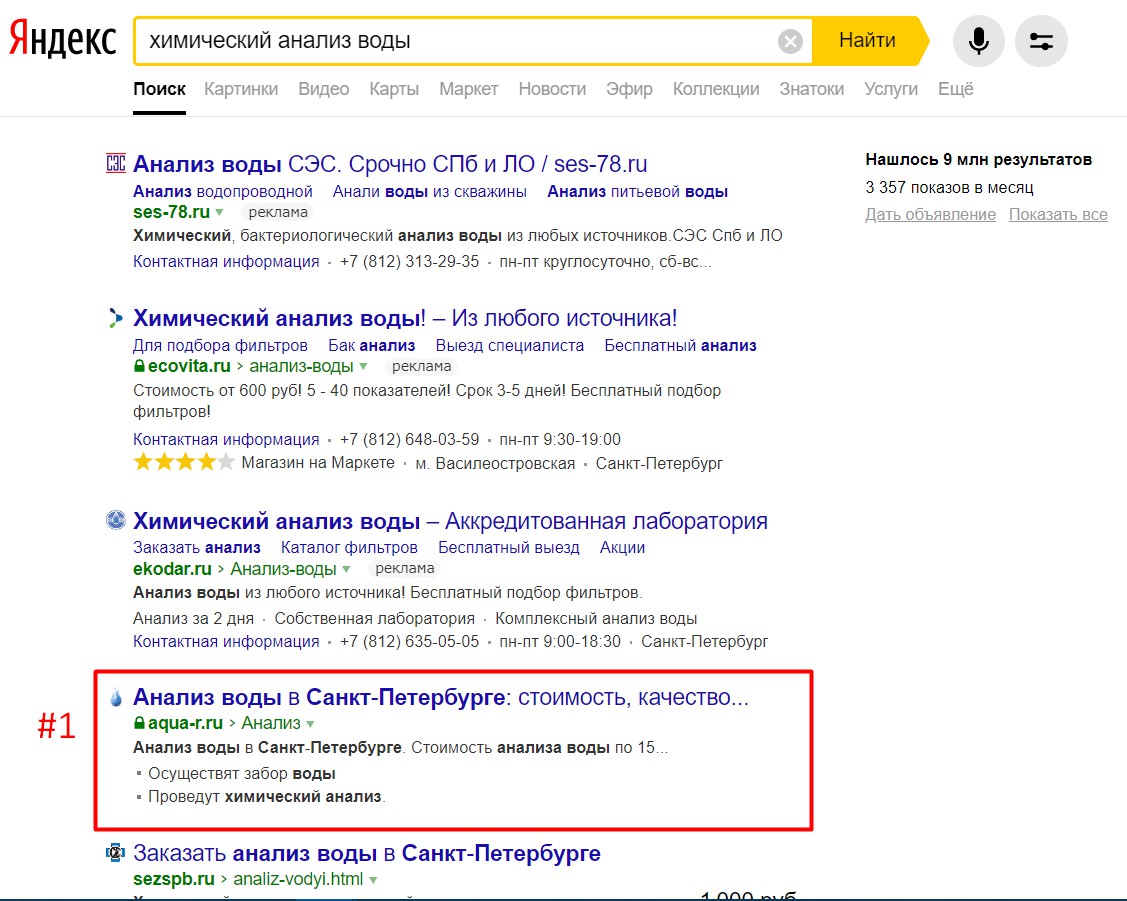Open 'Бесплатный анализ' sitelink
Screen dimensions: 1127x901
pos(681,346)
